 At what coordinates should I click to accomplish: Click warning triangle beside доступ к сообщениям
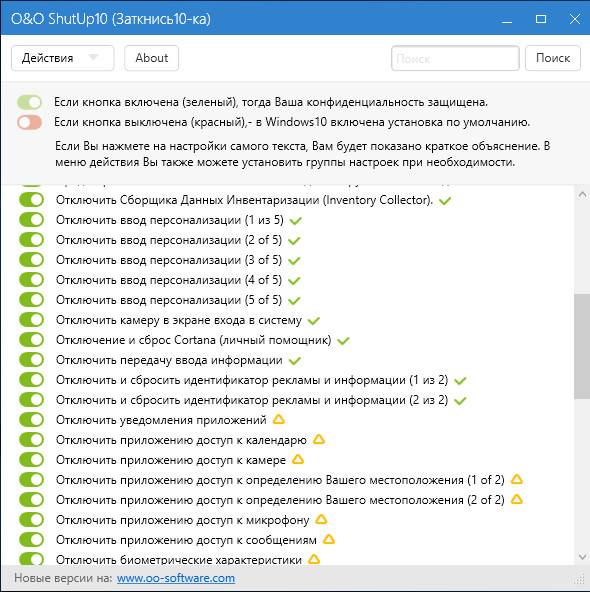coord(329,539)
